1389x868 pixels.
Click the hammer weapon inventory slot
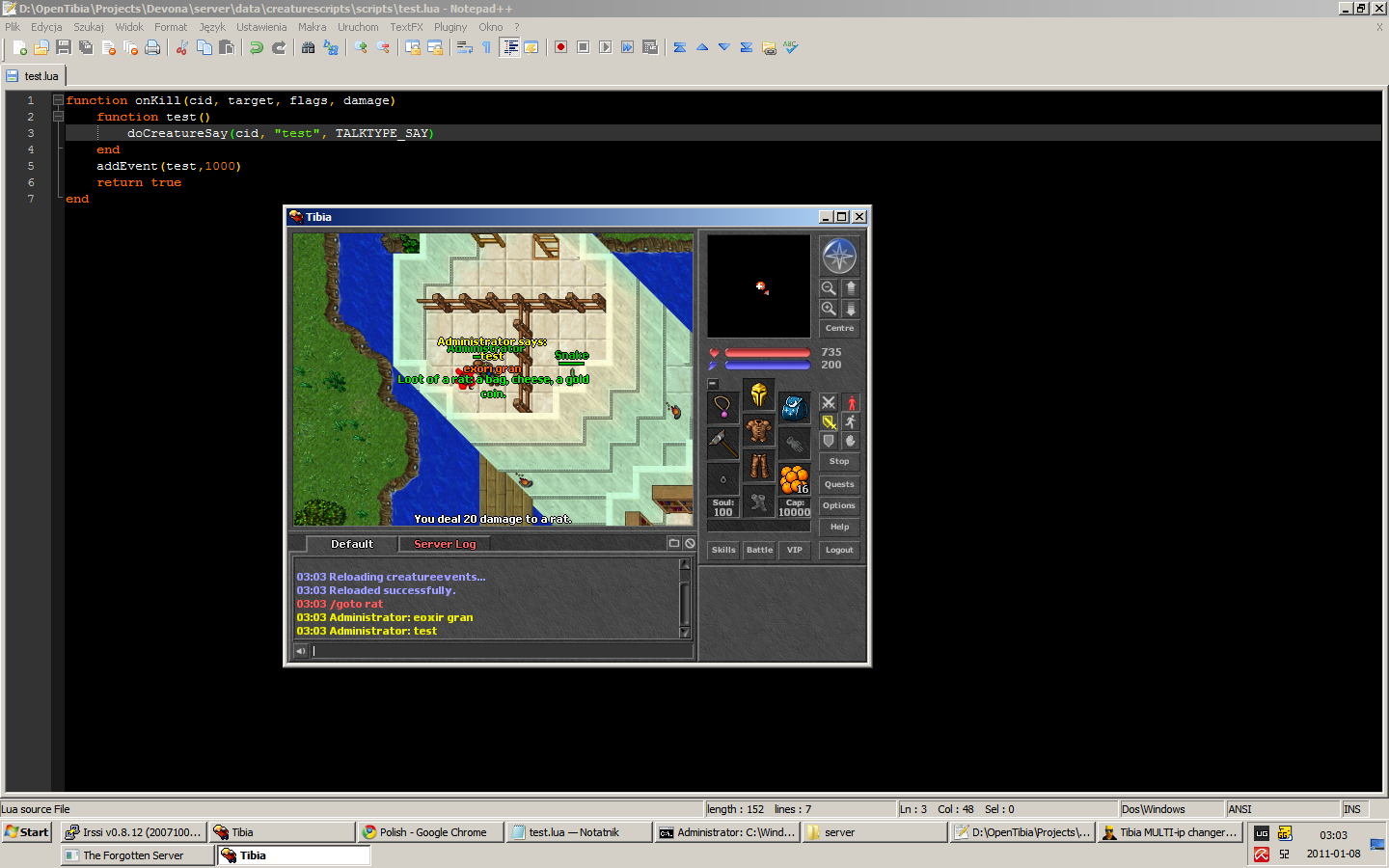[723, 444]
